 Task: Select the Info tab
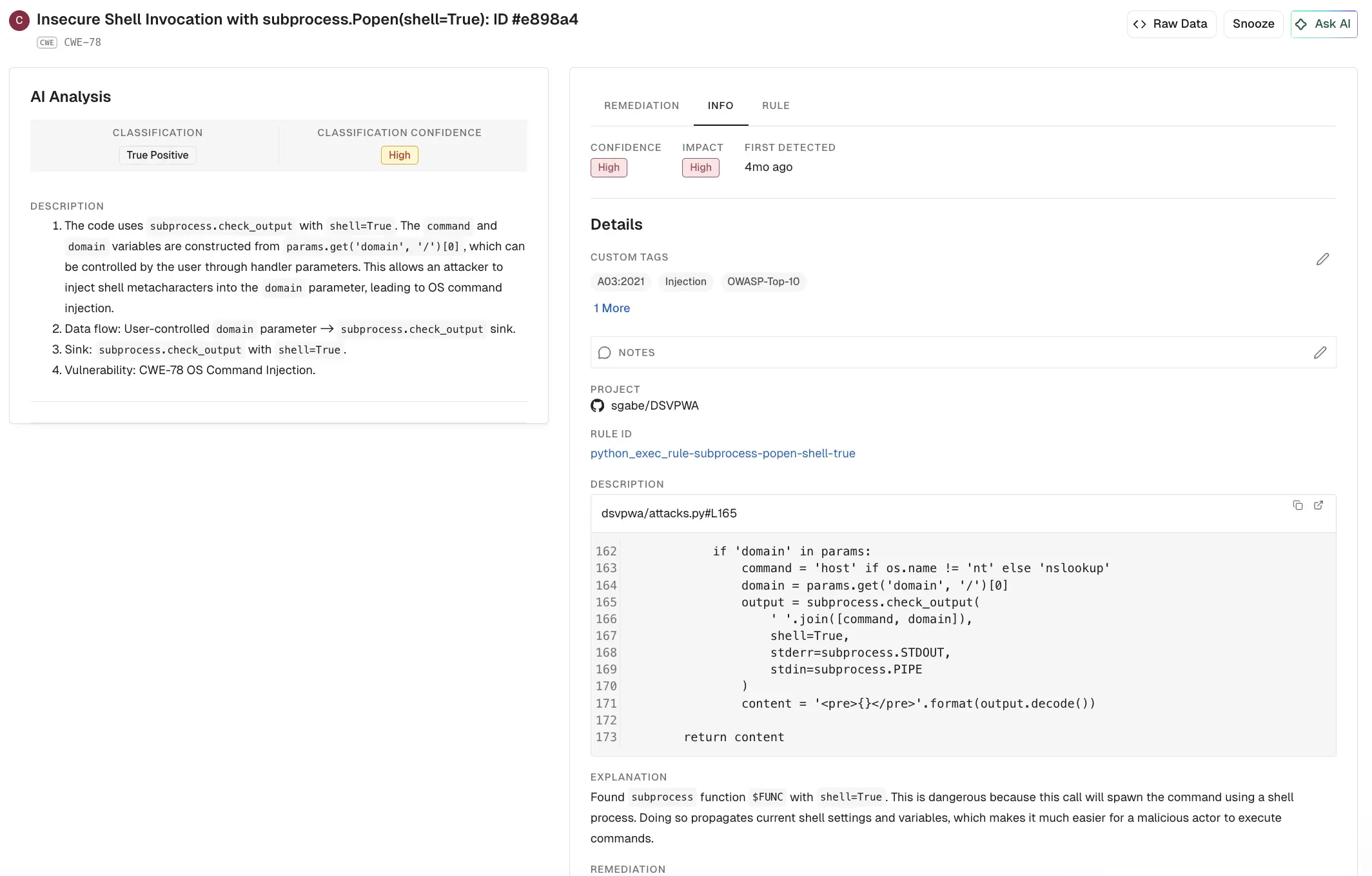720,105
